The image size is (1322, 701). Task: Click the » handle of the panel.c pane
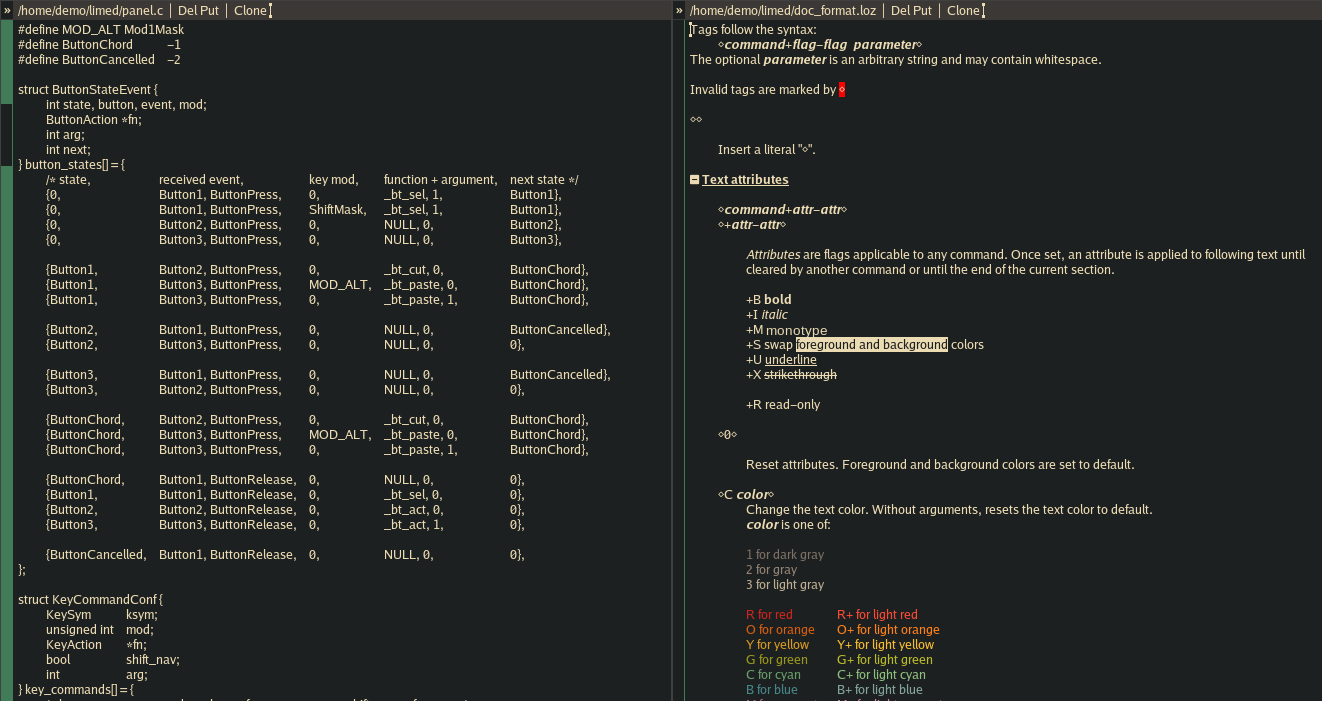pyautogui.click(x=7, y=10)
